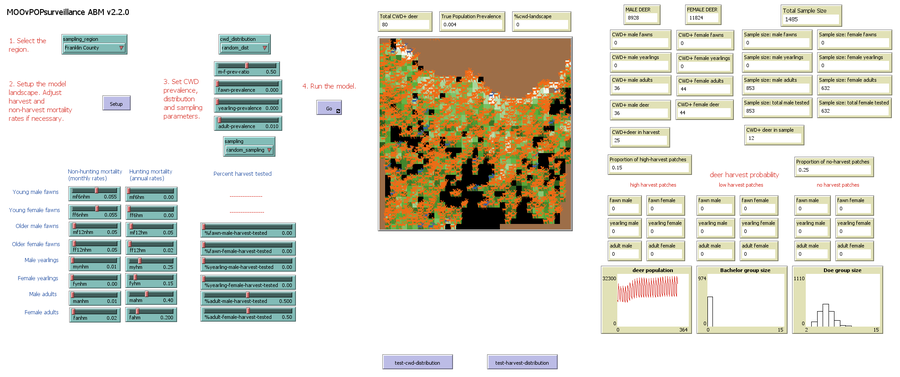Viewport: 900px width, 377px height.
Task: Adjust the fynhm slider
Action: tap(95, 280)
